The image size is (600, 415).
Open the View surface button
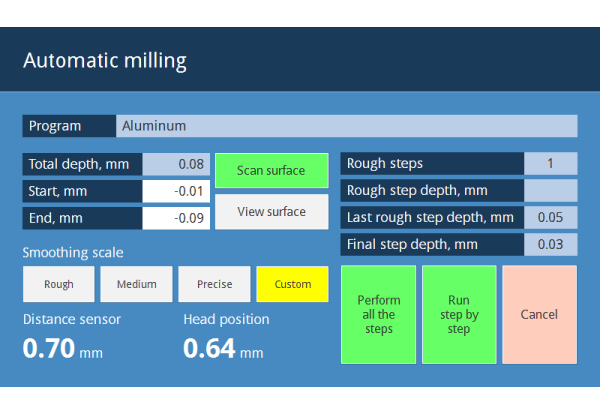(272, 212)
